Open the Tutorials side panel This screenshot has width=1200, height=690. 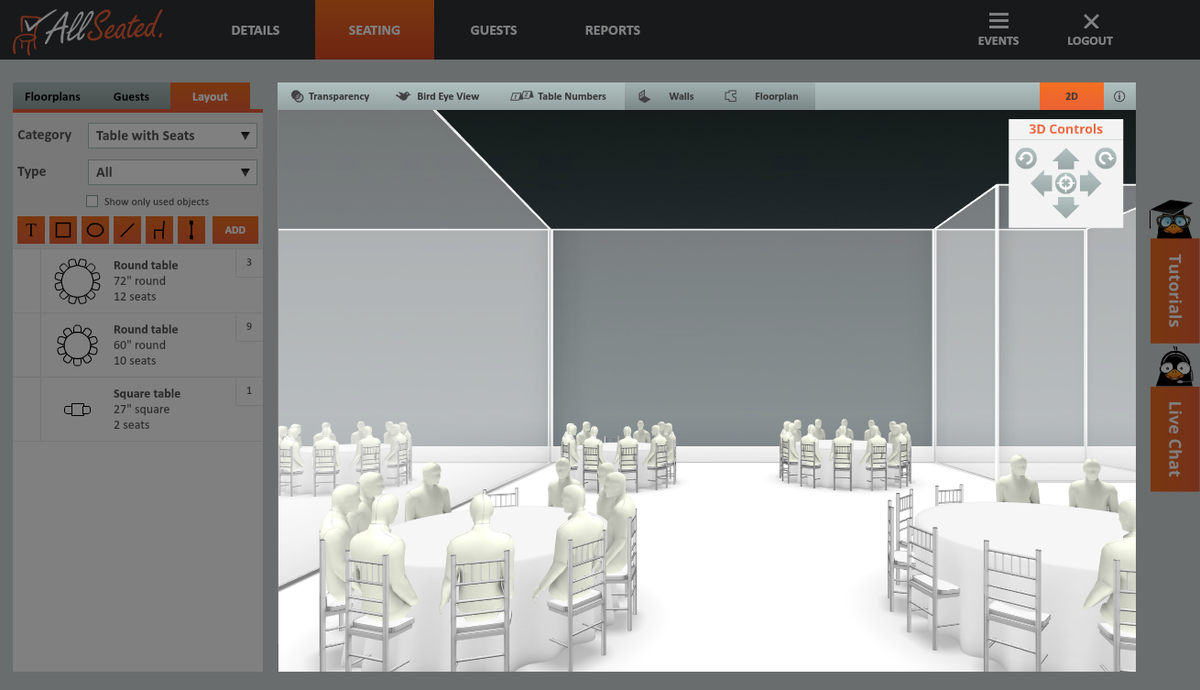click(1174, 291)
